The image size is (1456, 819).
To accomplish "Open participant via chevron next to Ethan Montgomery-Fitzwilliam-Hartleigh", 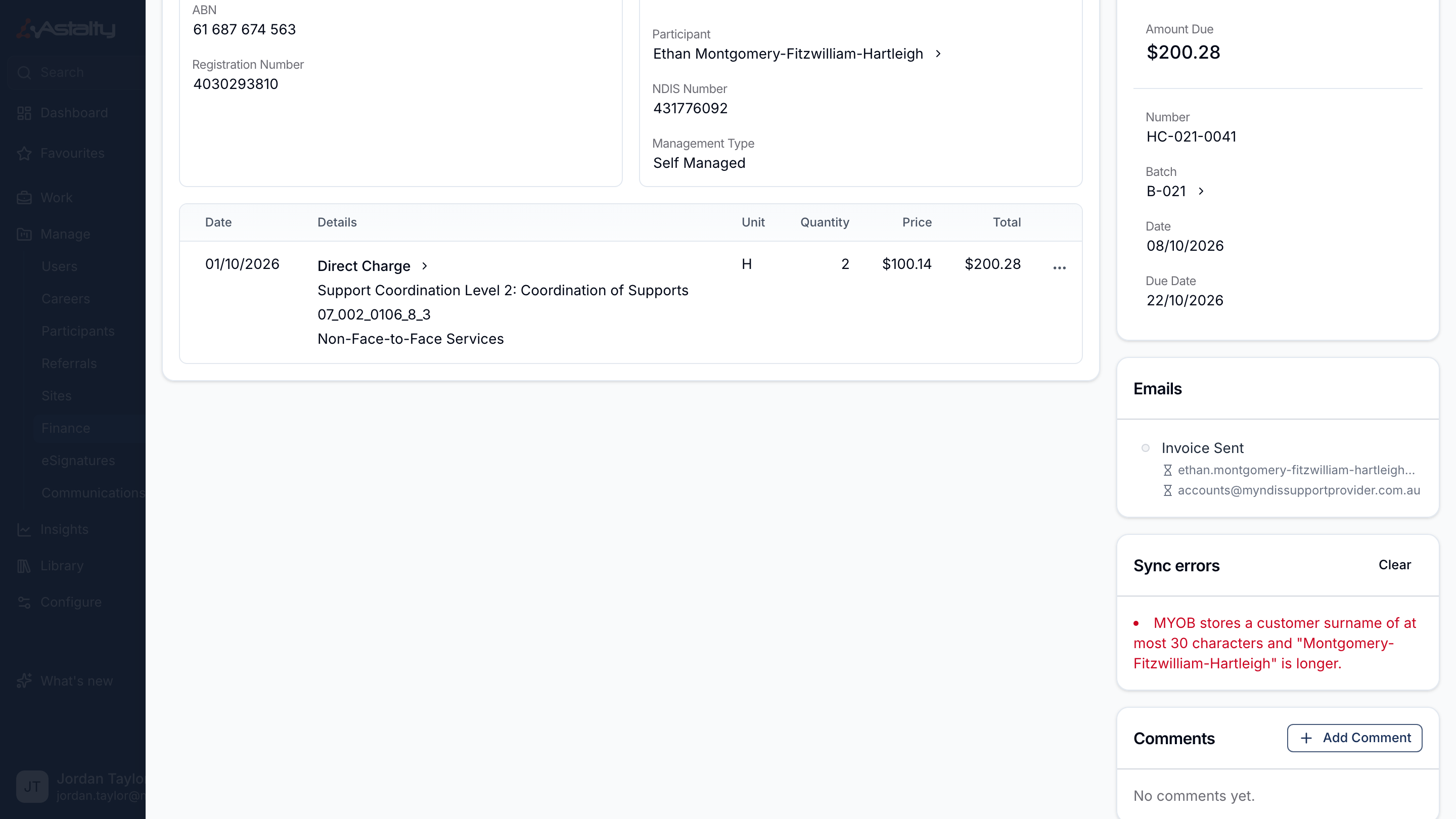I will coord(938,54).
